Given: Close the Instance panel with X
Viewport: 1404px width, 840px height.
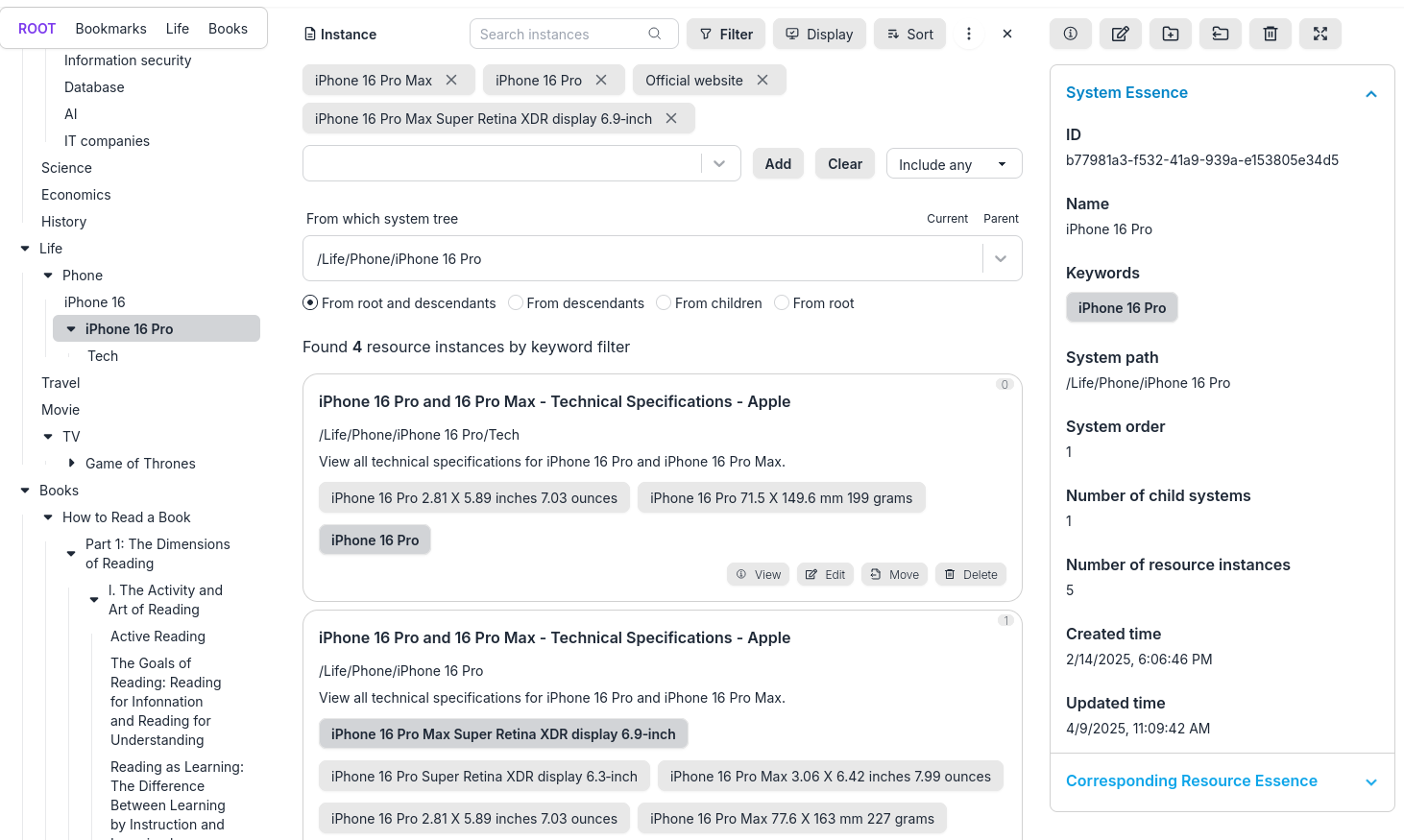Looking at the screenshot, I should tap(1007, 34).
